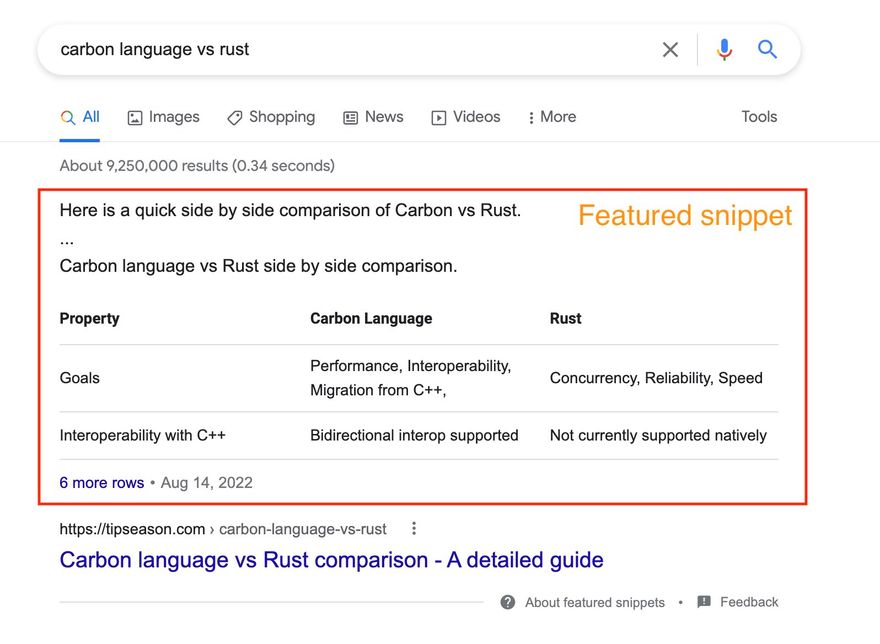Expand the 6 more rows link
880x644 pixels.
pyautogui.click(x=102, y=483)
